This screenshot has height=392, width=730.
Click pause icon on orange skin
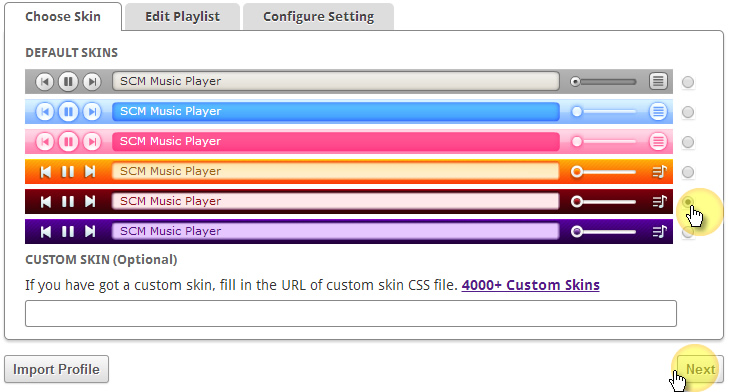(x=68, y=172)
